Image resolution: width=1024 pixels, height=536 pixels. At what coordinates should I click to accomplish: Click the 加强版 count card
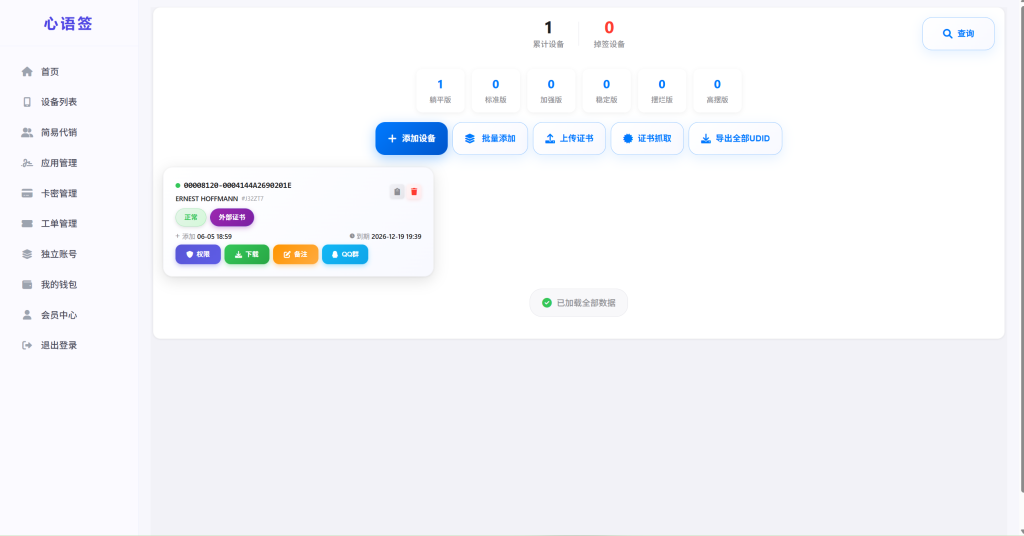point(551,91)
